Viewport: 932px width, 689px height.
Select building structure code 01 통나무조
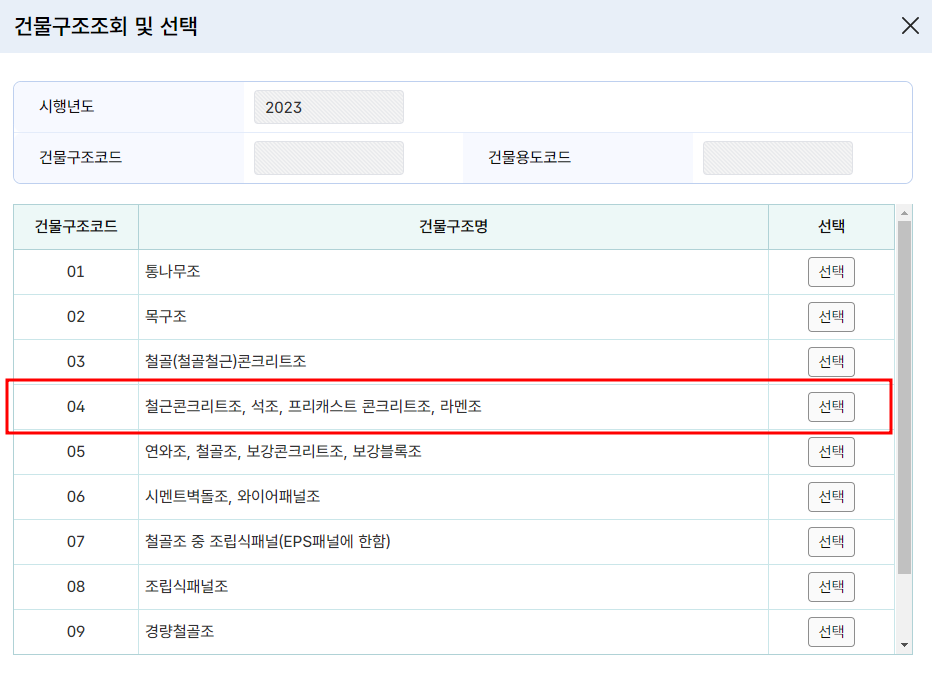coord(831,272)
